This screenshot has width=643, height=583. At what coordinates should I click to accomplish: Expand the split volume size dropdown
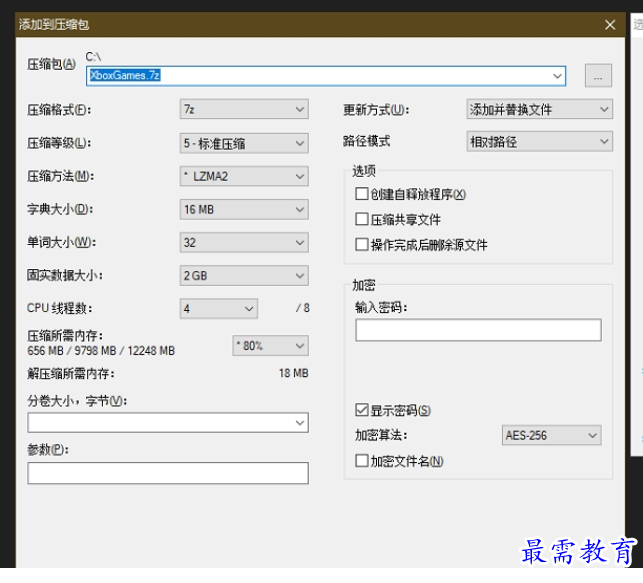167,424
